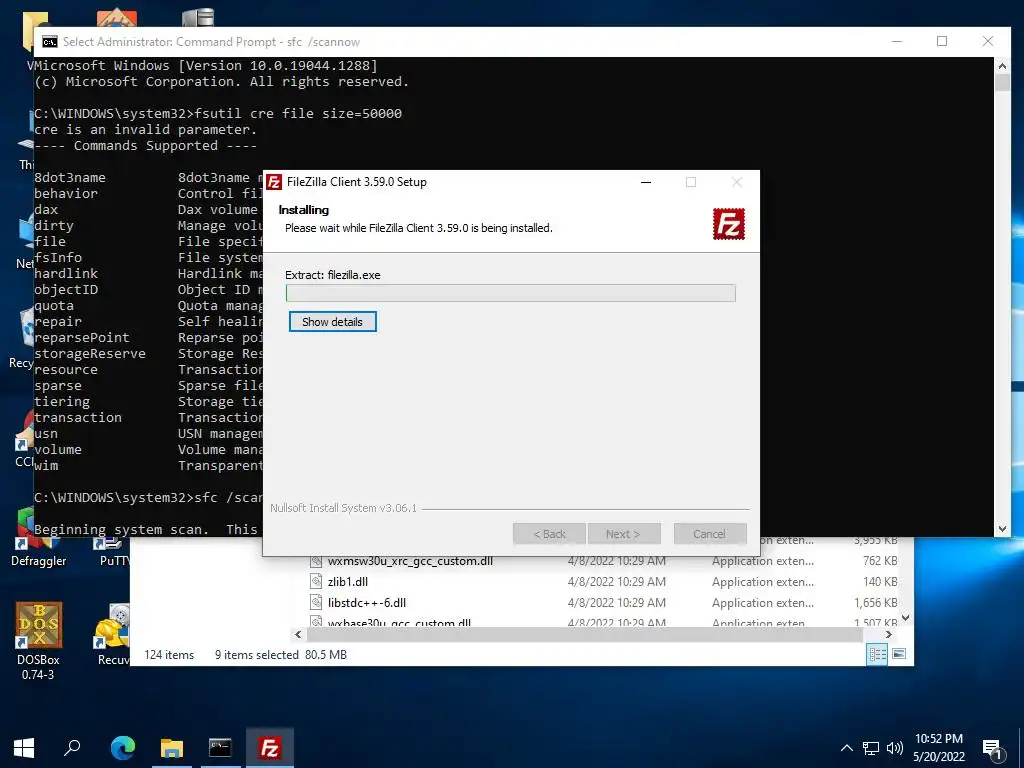Click the Show details button
The height and width of the screenshot is (768, 1024).
coord(332,321)
